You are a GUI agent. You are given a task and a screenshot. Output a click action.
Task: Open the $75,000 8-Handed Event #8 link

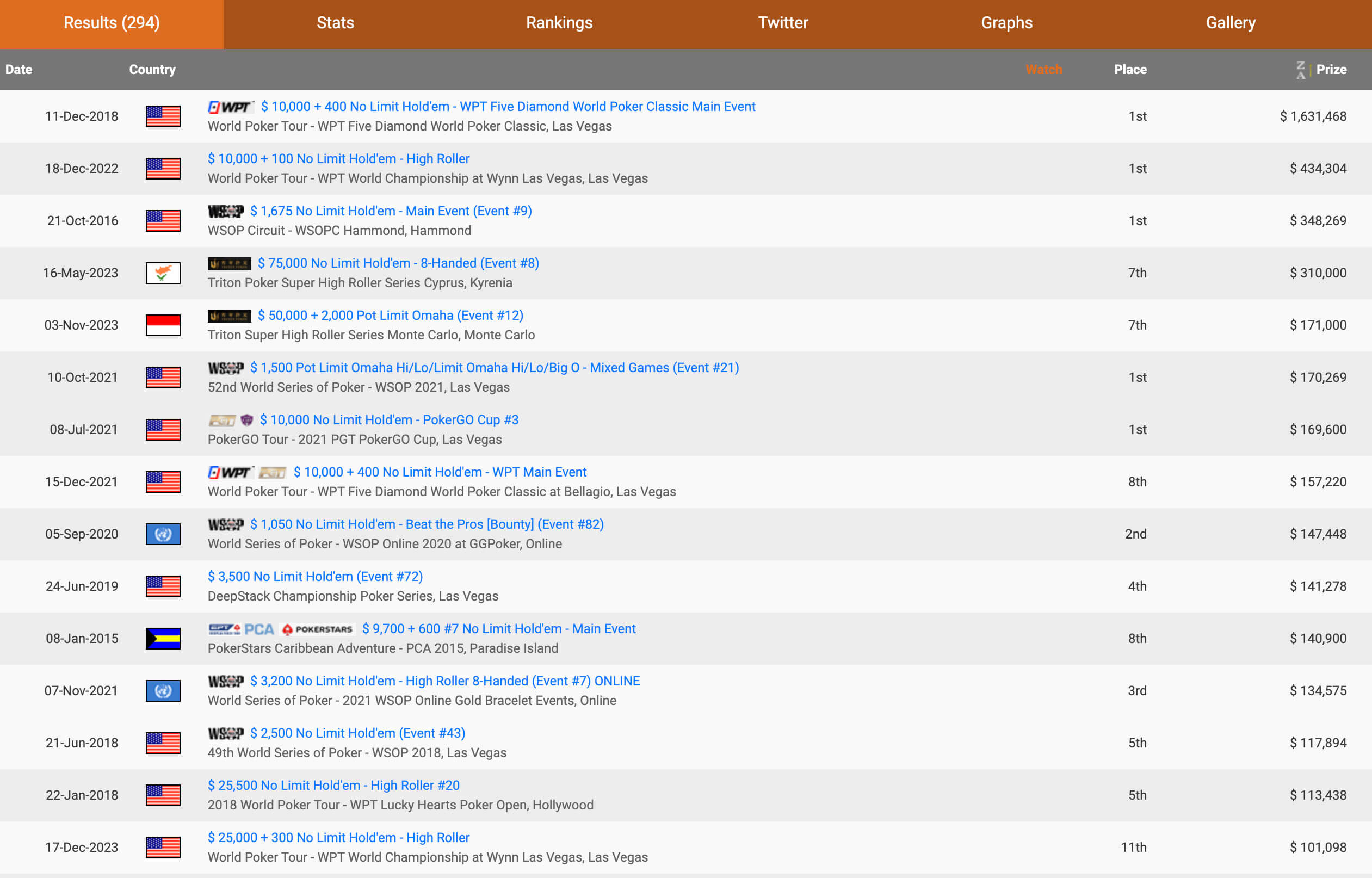398,263
